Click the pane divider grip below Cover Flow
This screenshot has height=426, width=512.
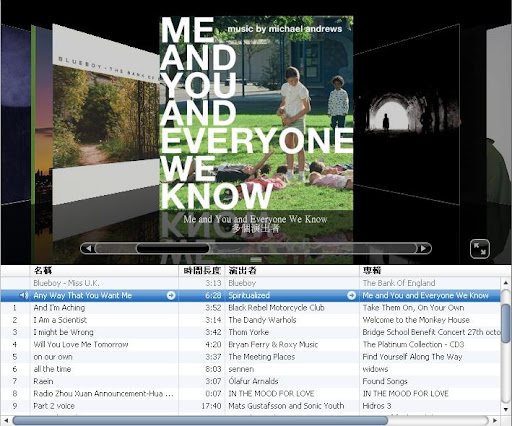click(256, 260)
